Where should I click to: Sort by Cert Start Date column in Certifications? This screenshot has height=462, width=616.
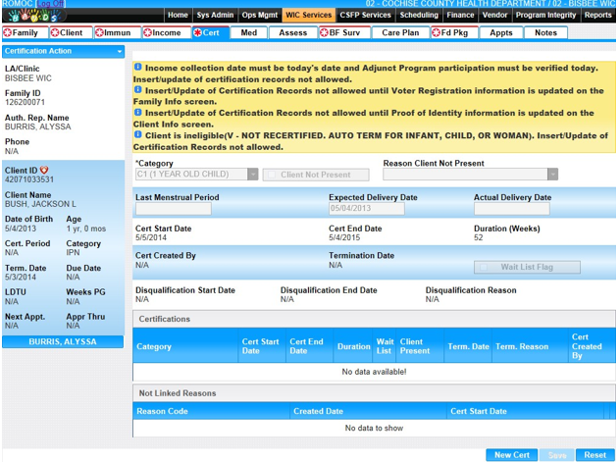[x=260, y=346]
